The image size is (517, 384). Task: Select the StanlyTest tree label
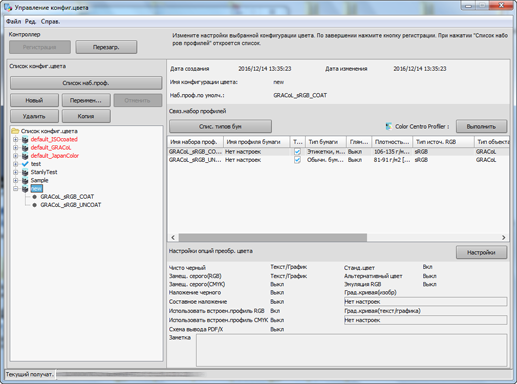click(x=44, y=172)
